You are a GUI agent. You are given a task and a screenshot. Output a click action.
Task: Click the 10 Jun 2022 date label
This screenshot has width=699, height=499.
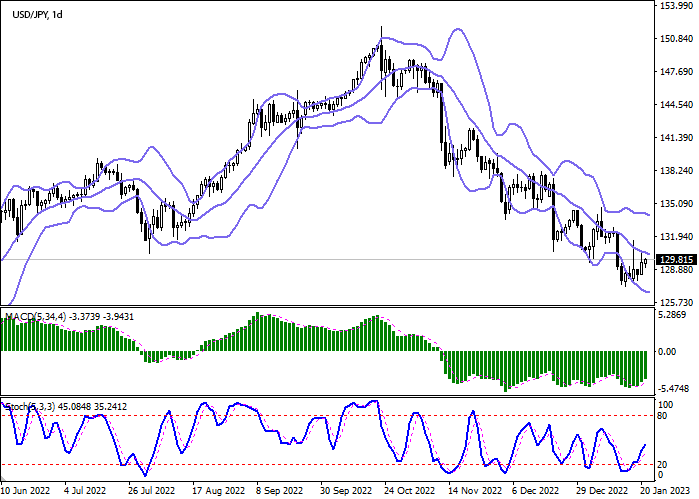(x=25, y=491)
